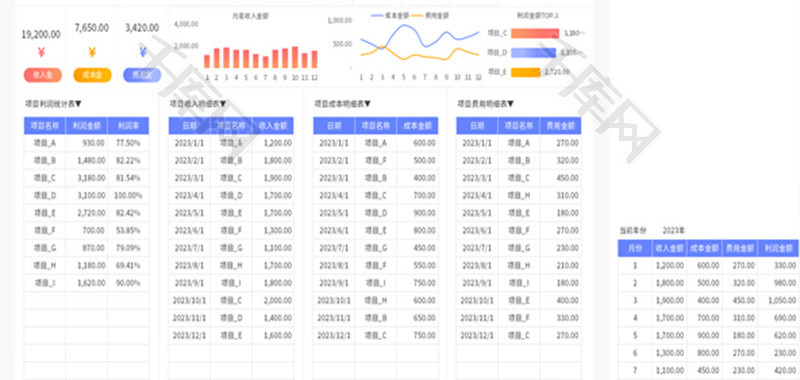Click the blue 费用金 pill button
800x380 pixels.
[142, 75]
